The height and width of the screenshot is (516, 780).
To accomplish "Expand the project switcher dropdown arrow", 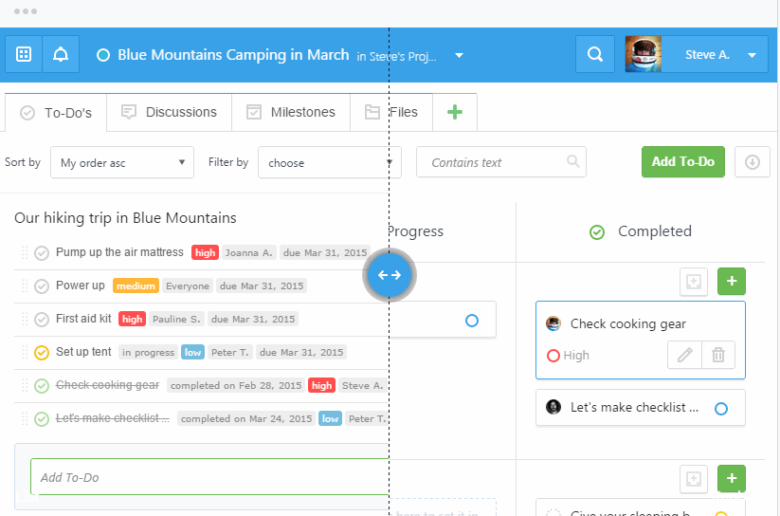I will (459, 55).
